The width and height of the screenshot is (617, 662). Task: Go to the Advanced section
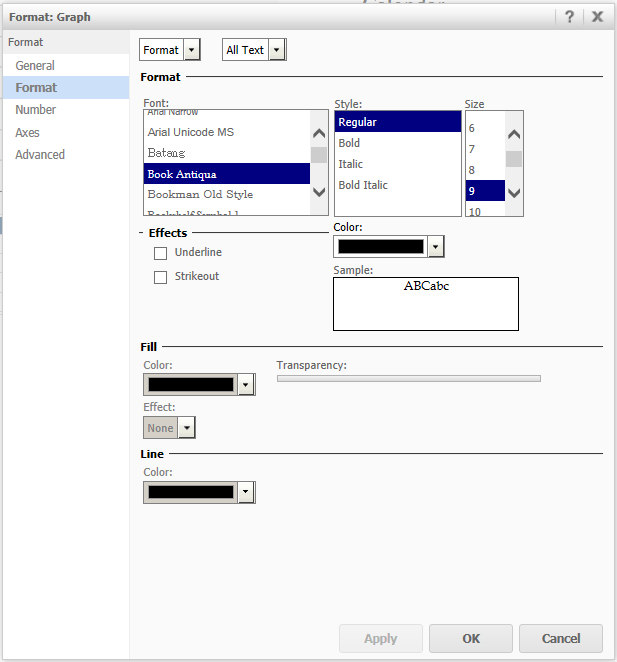tap(40, 155)
